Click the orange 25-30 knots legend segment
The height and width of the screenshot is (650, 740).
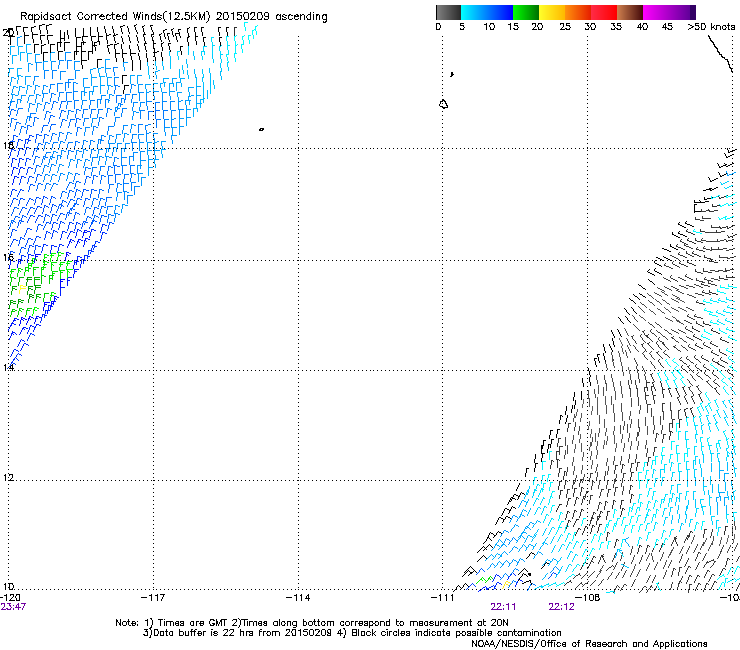tap(578, 12)
